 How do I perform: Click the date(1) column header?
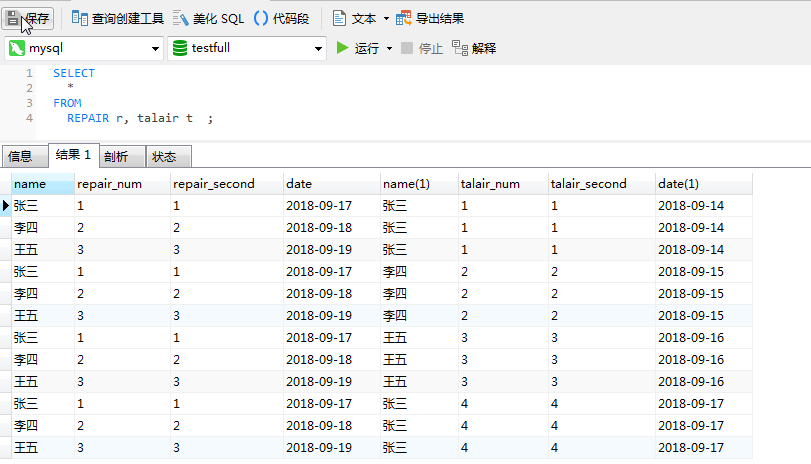point(704,184)
